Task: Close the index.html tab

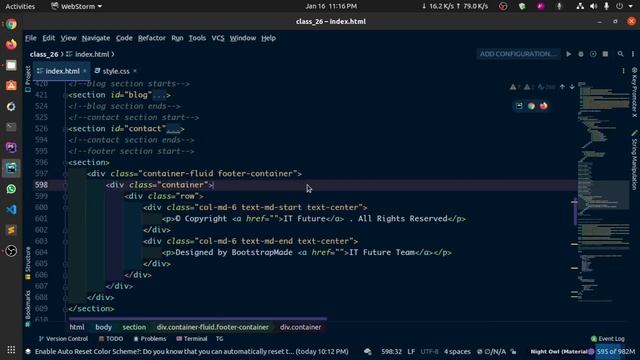Action: (85, 71)
